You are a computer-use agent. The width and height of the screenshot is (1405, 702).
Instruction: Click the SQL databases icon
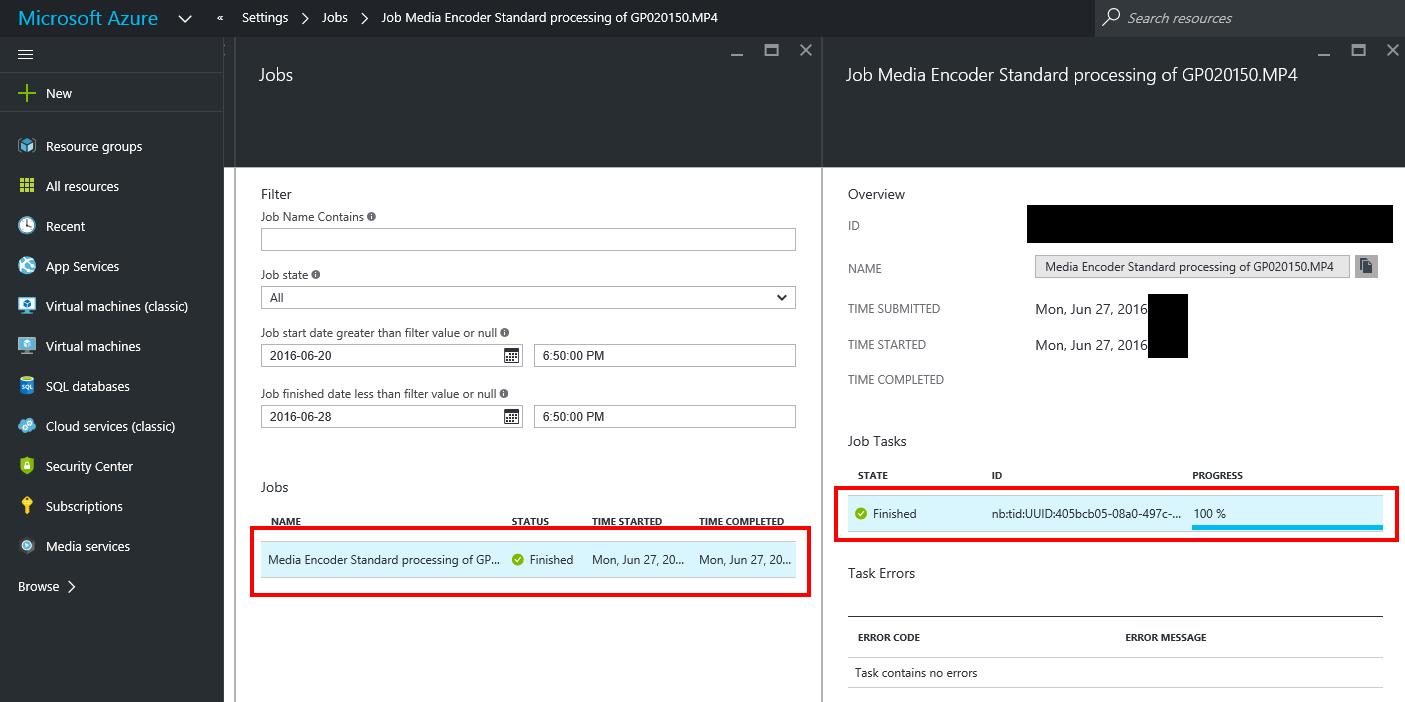point(27,386)
